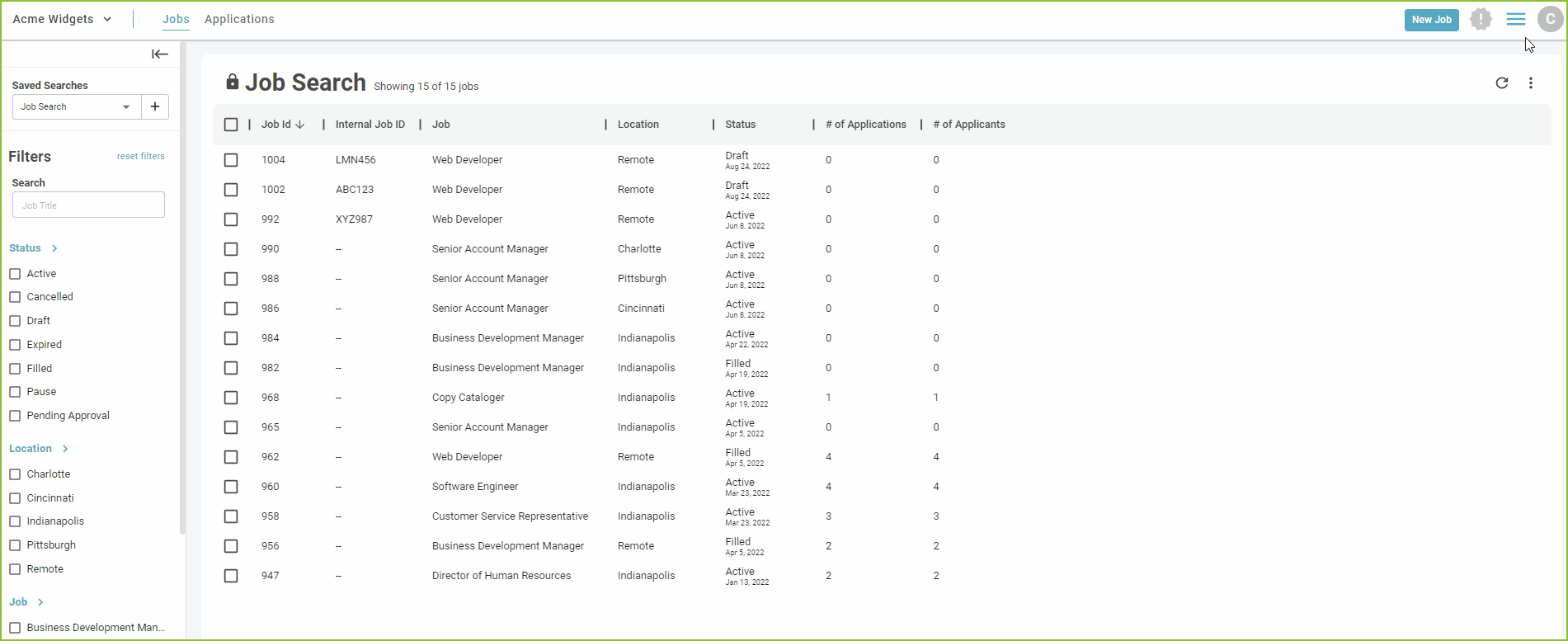Expand the Job filter section
The height and width of the screenshot is (641, 1568).
click(x=26, y=602)
